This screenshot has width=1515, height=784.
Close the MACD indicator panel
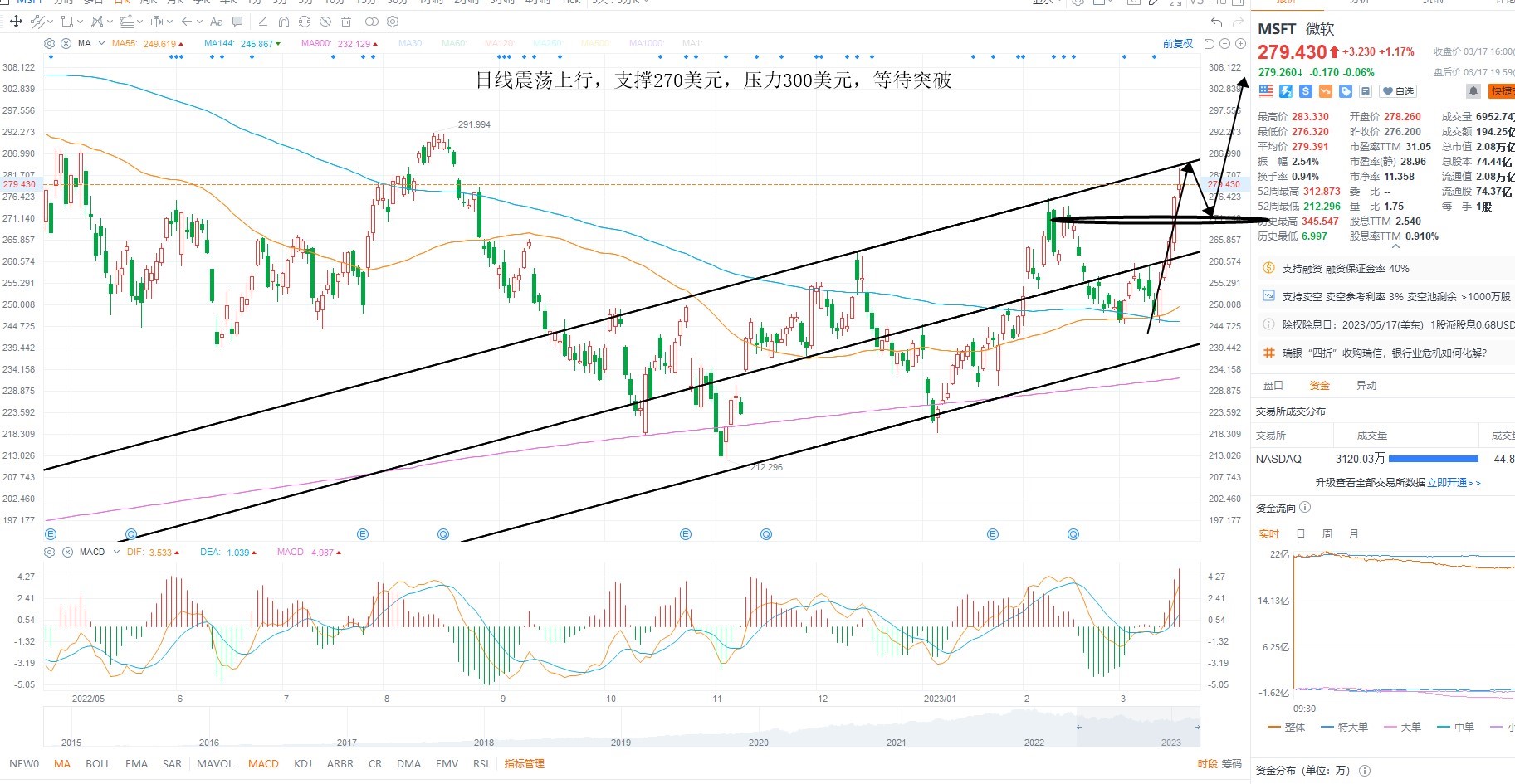tap(67, 552)
